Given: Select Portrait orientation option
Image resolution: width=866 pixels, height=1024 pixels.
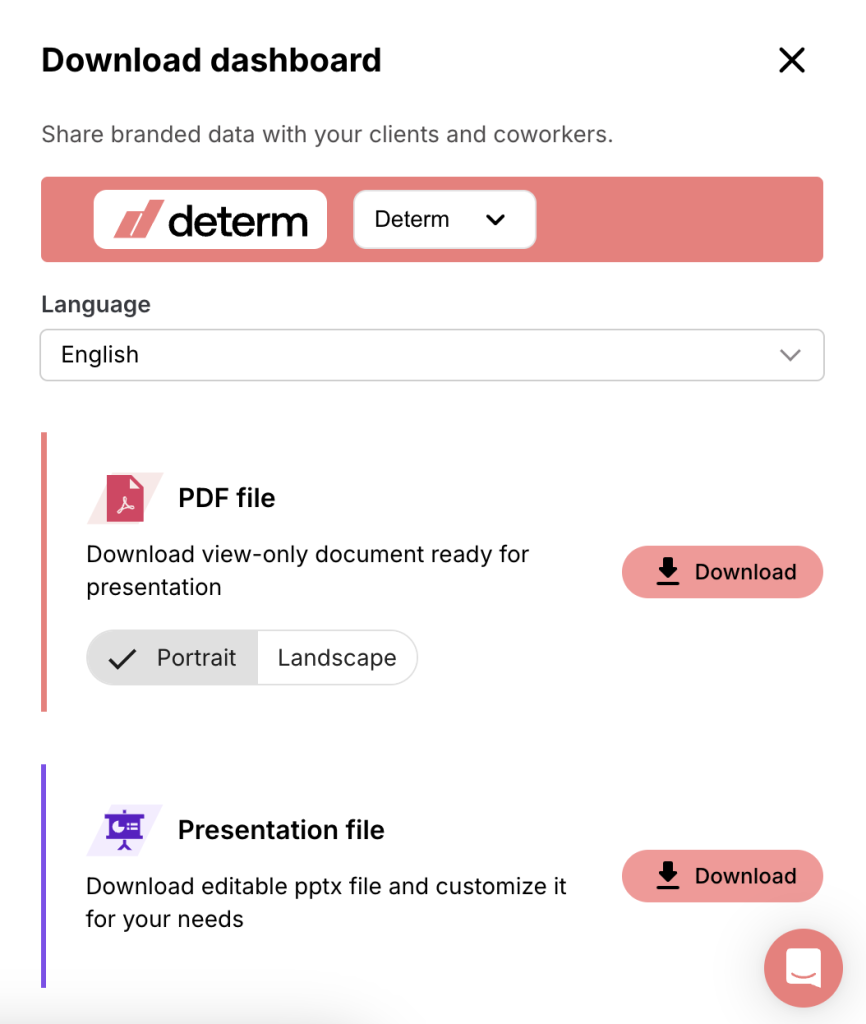Looking at the screenshot, I should 172,658.
